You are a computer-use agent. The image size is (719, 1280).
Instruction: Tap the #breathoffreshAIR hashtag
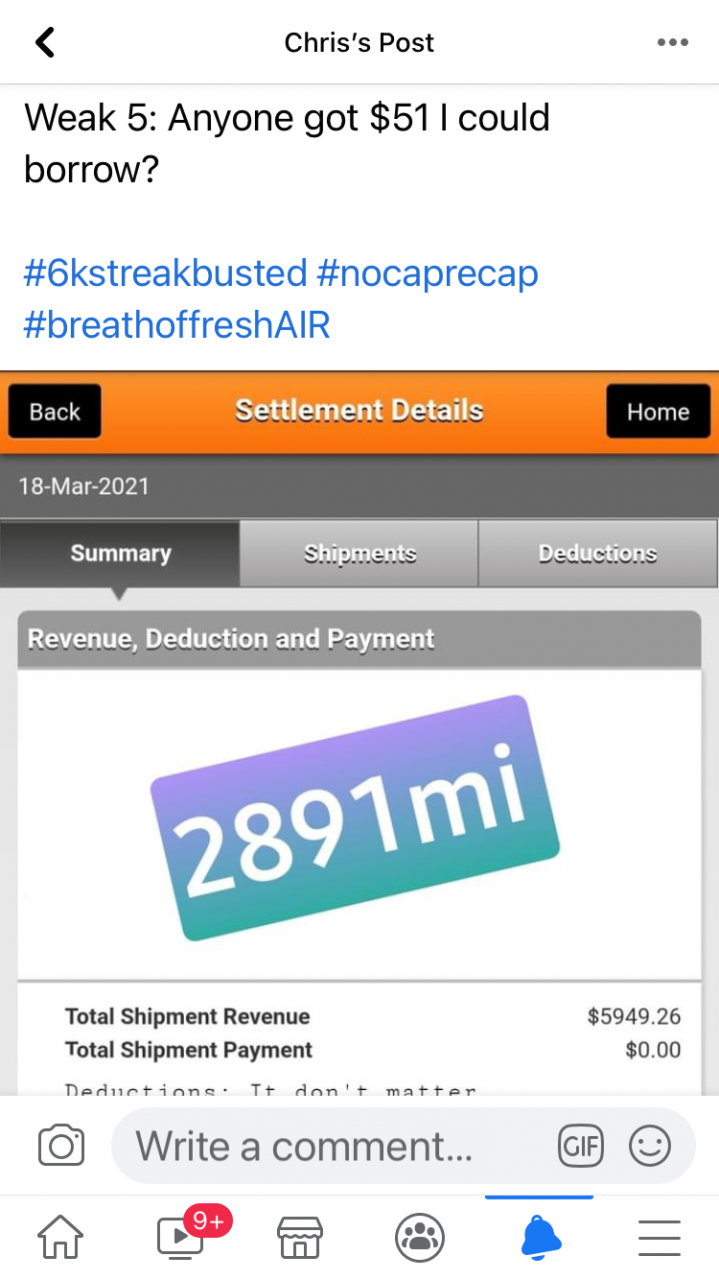tap(177, 325)
